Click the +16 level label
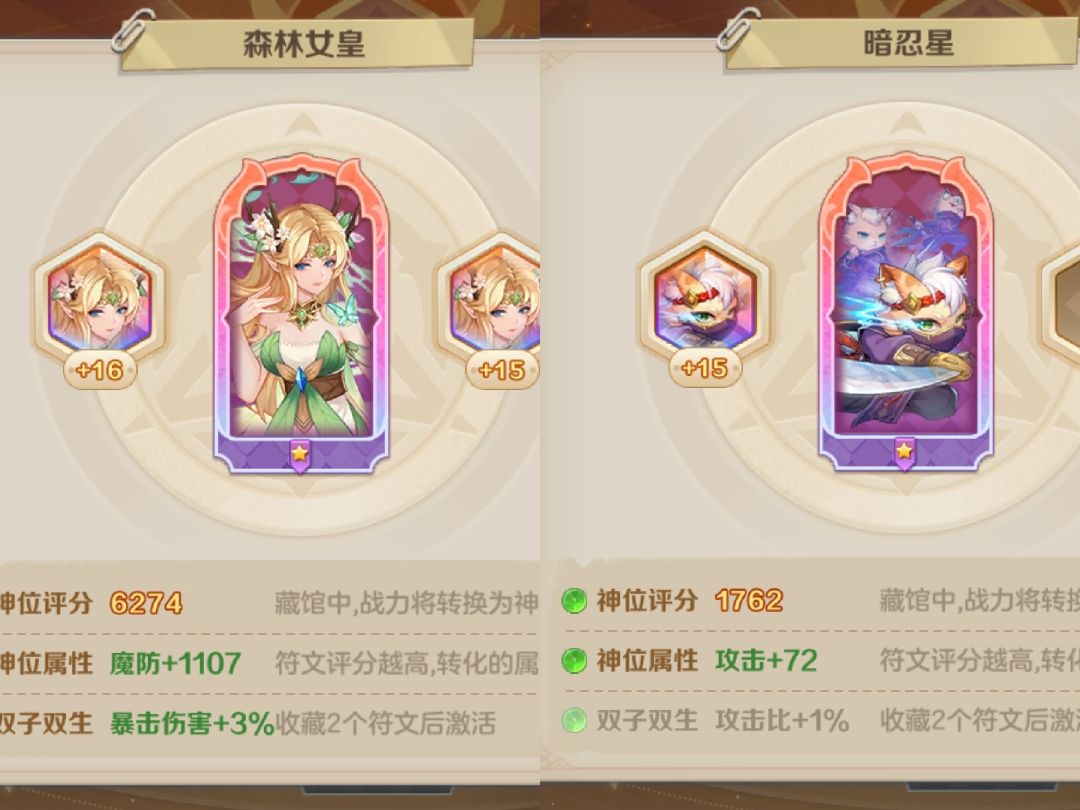Screen dimensions: 1080x810 (100, 371)
